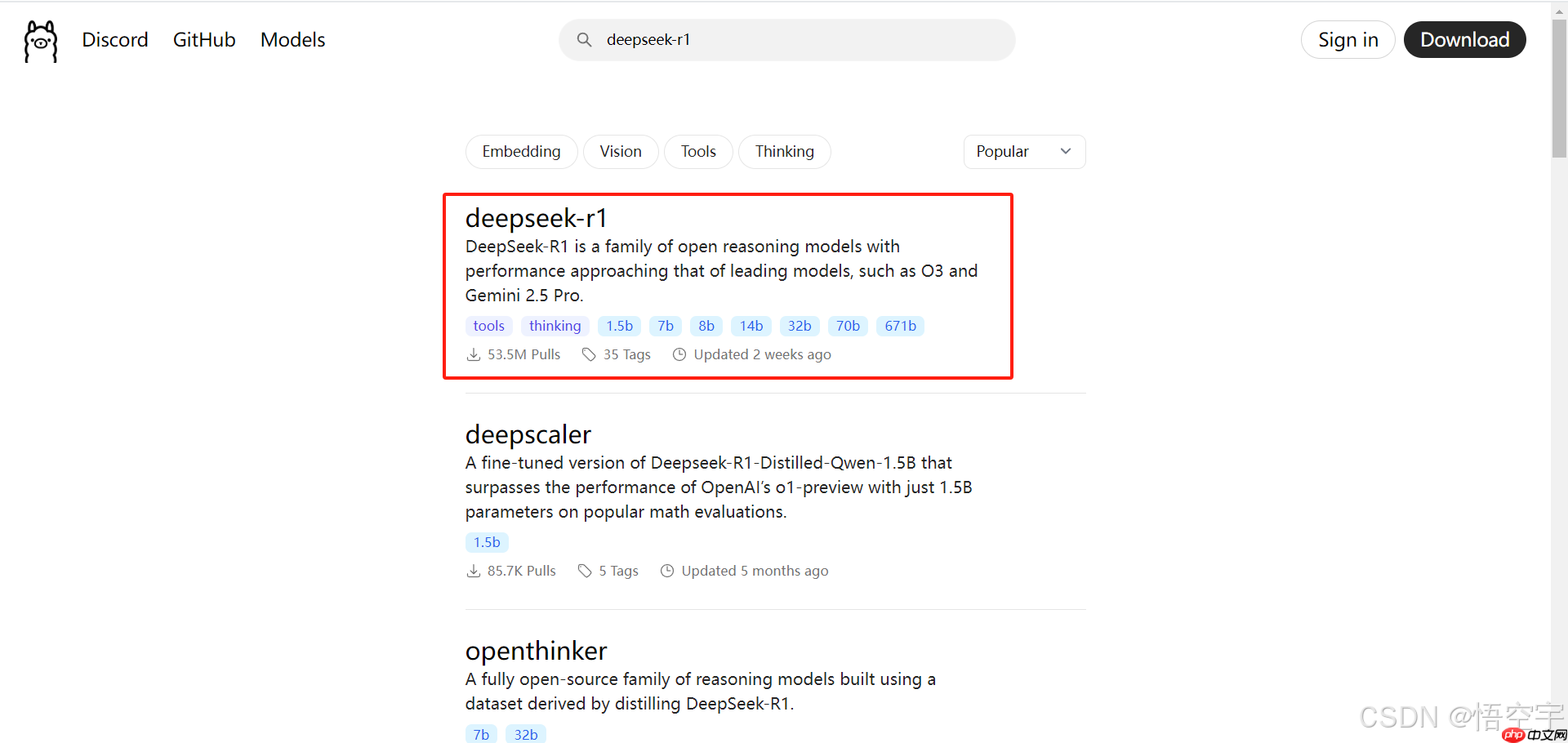Click the search magnifier icon
Screen dimensions: 1568x743
pos(584,40)
